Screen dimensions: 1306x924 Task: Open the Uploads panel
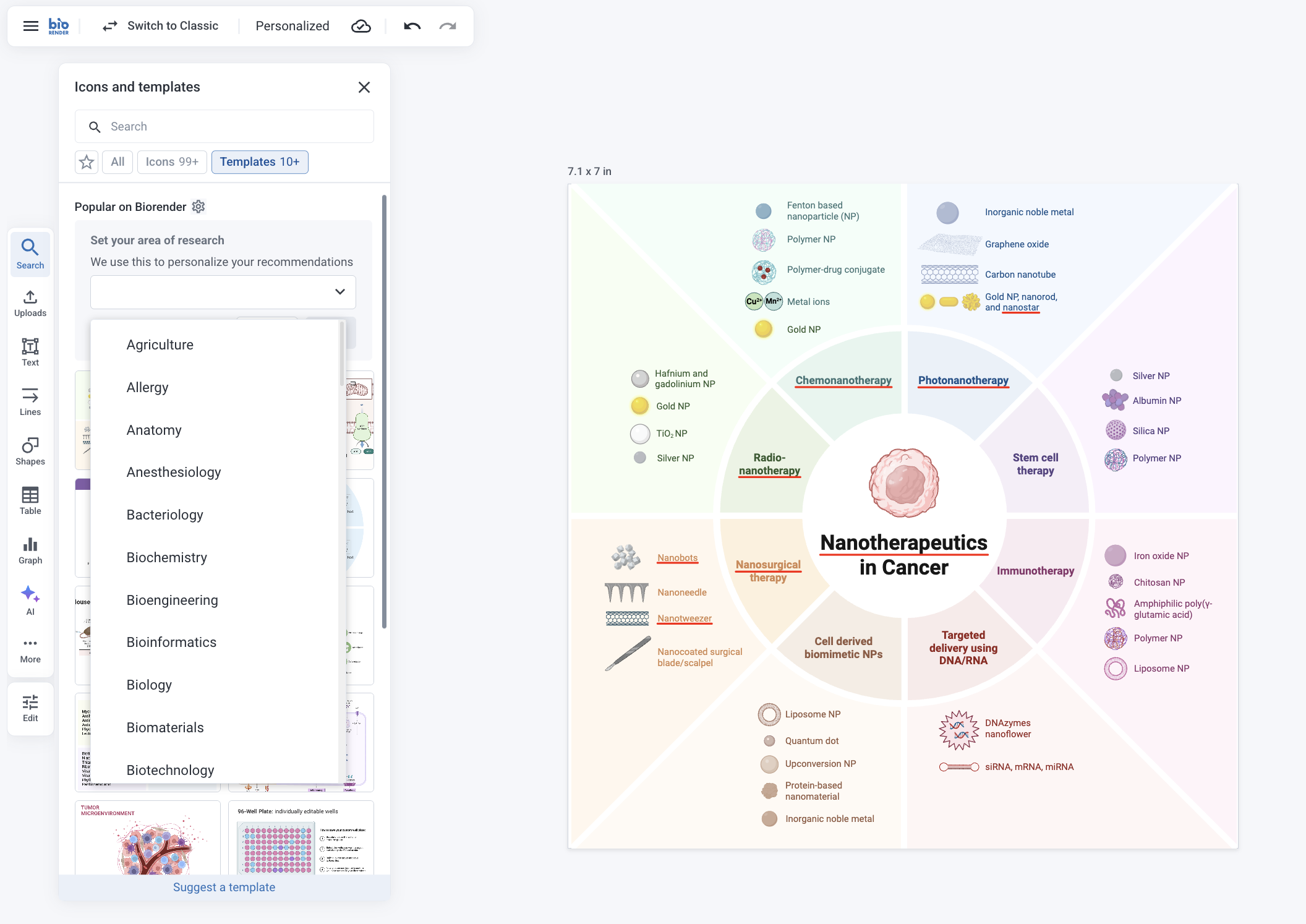click(30, 303)
